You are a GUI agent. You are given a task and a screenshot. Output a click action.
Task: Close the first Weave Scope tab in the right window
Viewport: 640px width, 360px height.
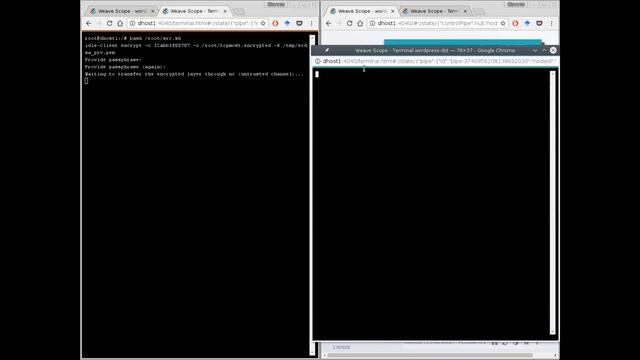pos(393,11)
